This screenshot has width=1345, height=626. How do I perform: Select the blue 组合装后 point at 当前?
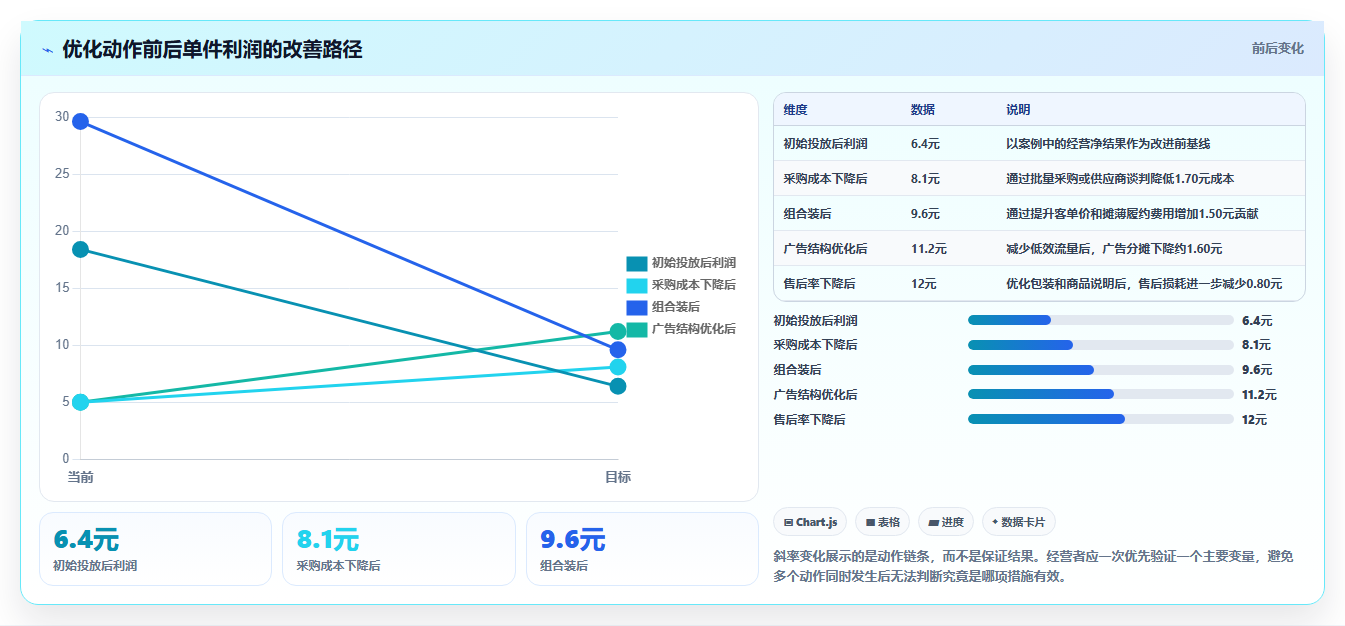[x=80, y=122]
